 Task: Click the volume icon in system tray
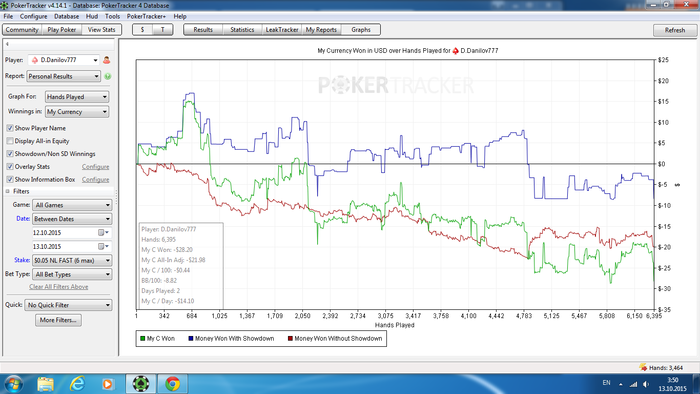[x=646, y=384]
